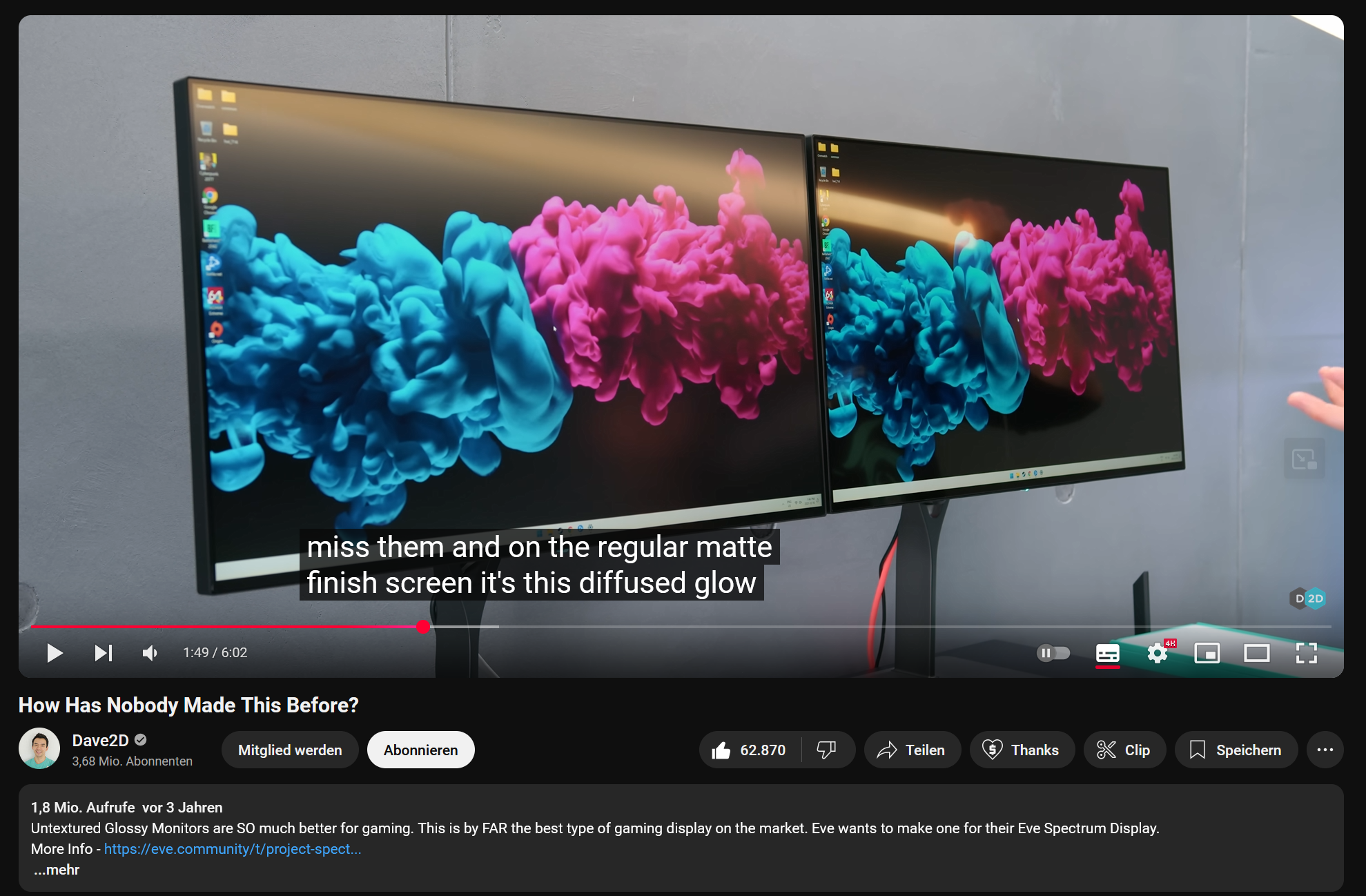The width and height of the screenshot is (1366, 896).
Task: Open the settings gear menu
Action: point(1158,652)
